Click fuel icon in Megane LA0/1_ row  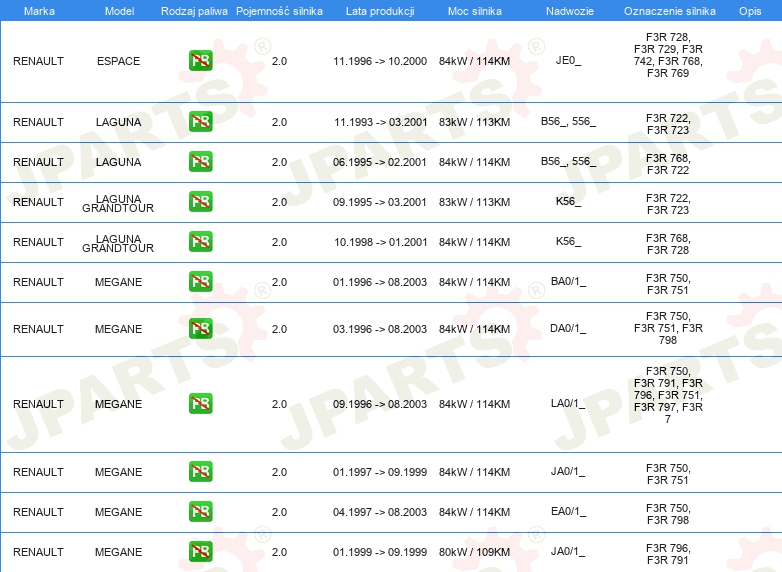click(x=200, y=404)
